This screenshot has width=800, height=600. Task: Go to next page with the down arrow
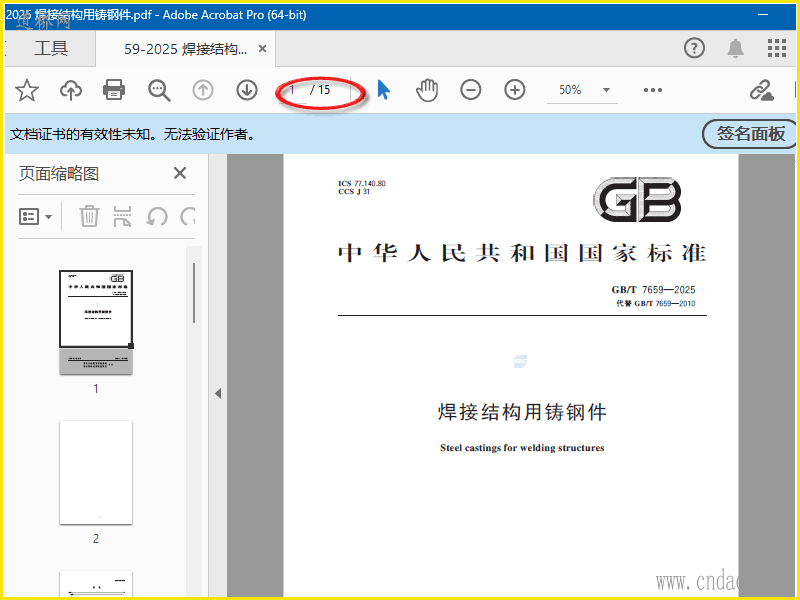[247, 90]
